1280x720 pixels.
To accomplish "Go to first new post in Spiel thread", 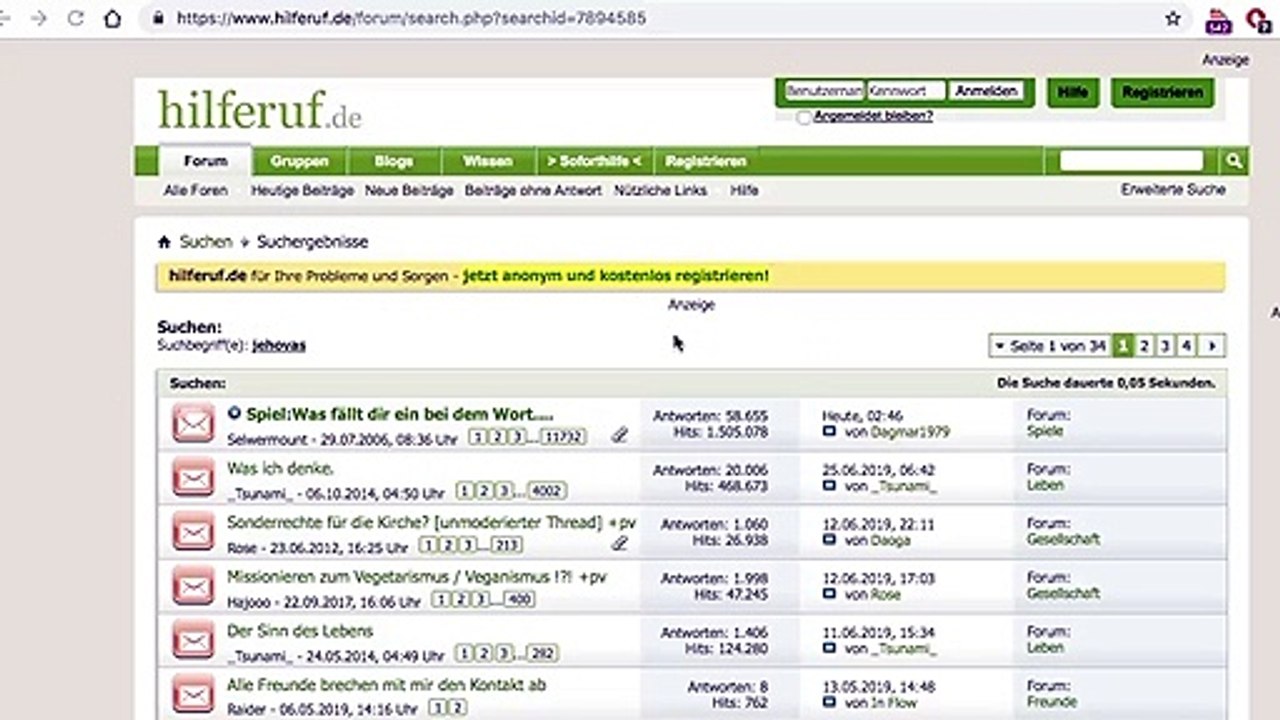I will pos(234,413).
